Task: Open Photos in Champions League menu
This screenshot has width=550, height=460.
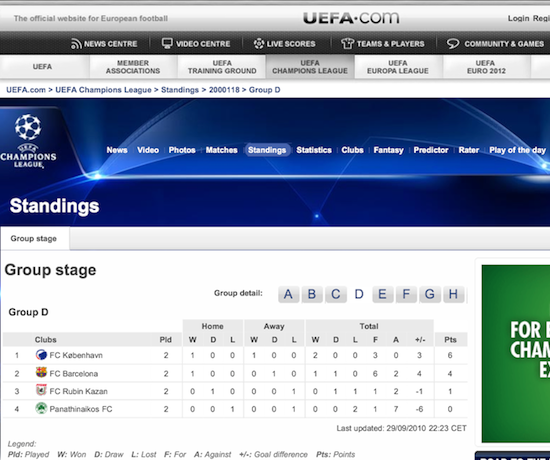Action: pyautogui.click(x=182, y=150)
